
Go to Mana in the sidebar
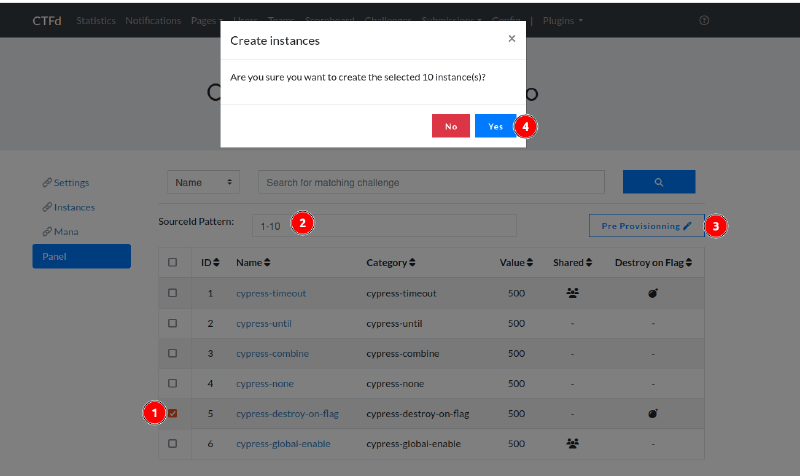pos(66,232)
